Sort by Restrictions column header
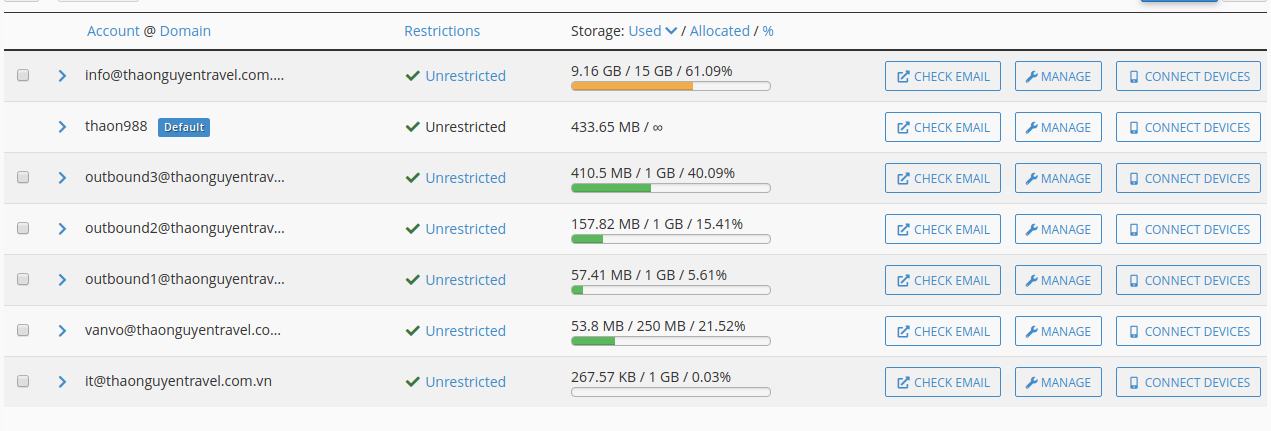The image size is (1271, 431). (442, 31)
